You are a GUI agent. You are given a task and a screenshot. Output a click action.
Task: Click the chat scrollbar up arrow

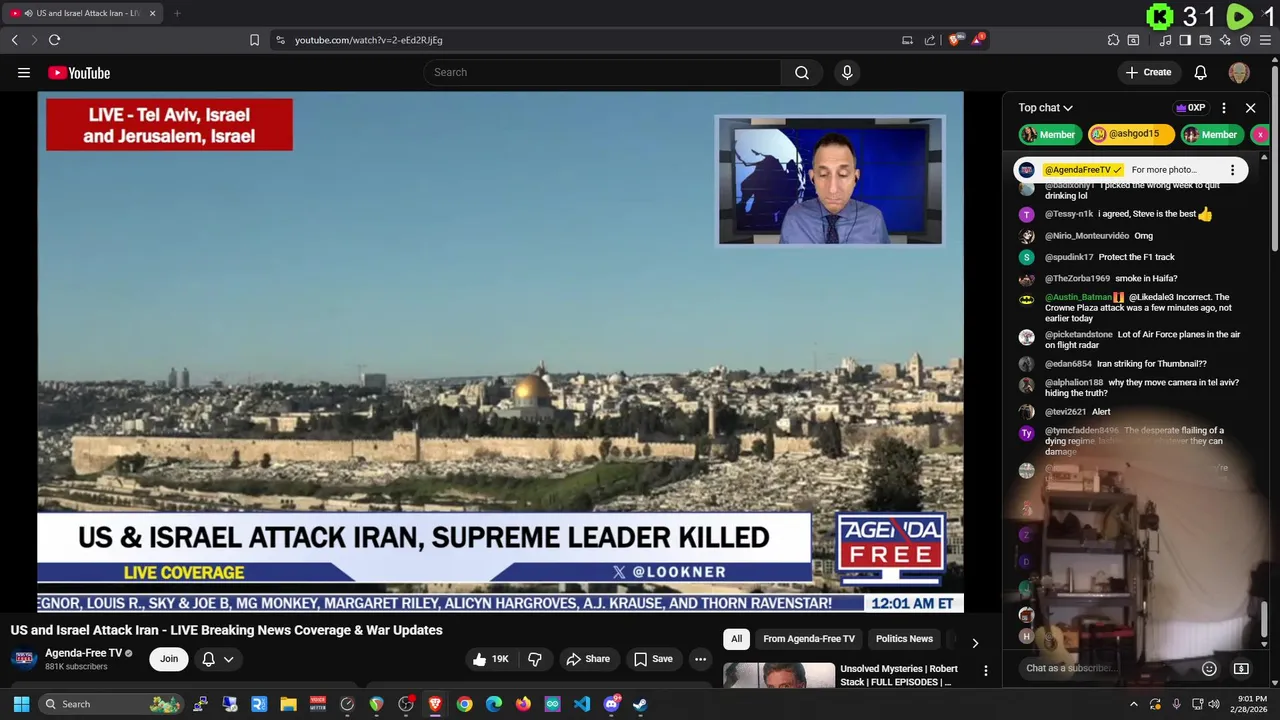tap(1264, 158)
